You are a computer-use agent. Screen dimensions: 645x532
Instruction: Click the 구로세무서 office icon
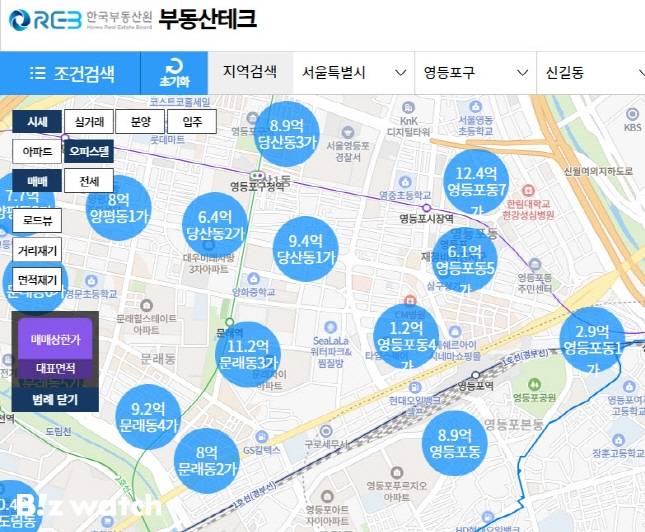[326, 431]
